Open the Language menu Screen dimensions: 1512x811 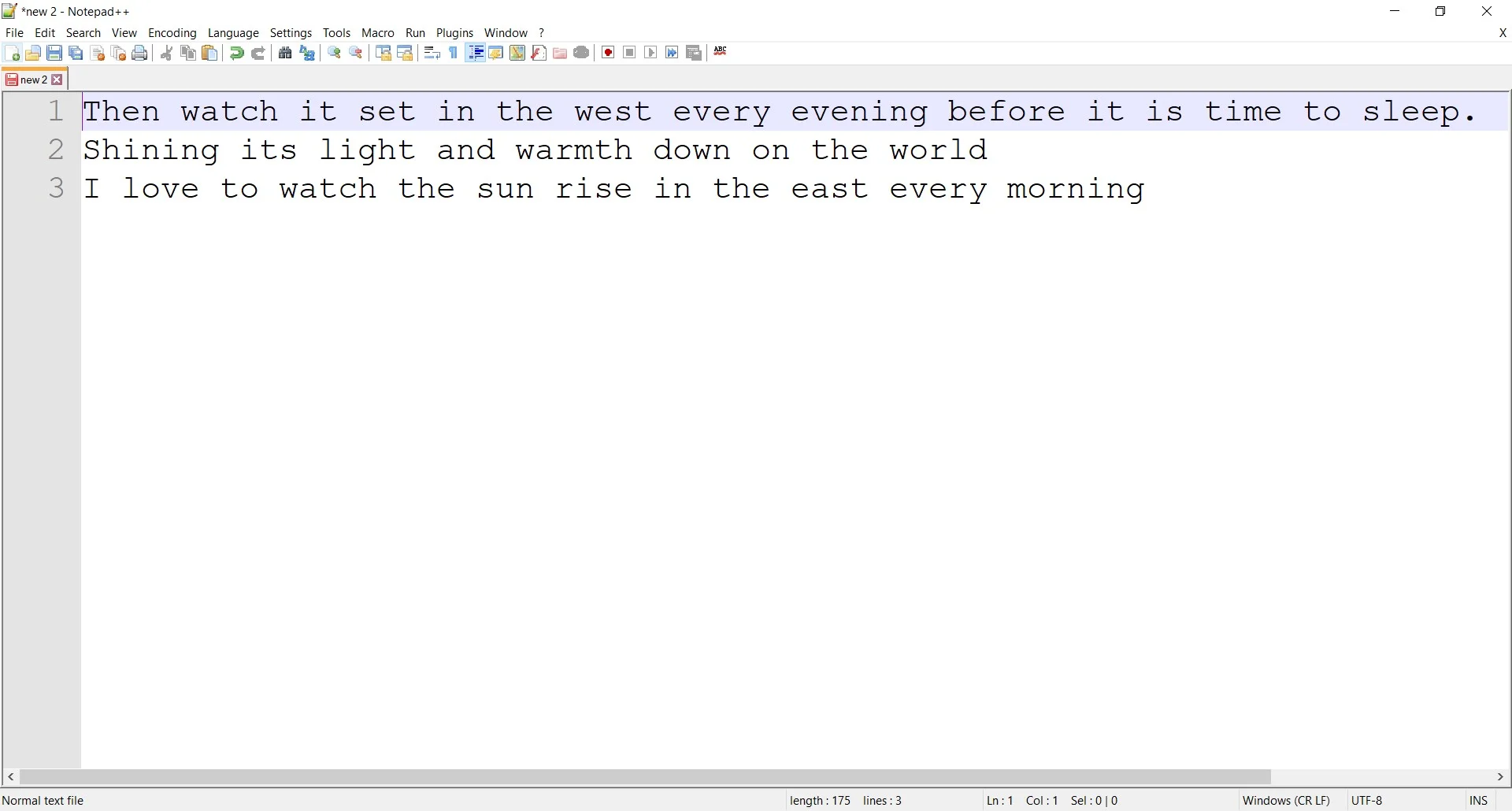pyautogui.click(x=233, y=33)
